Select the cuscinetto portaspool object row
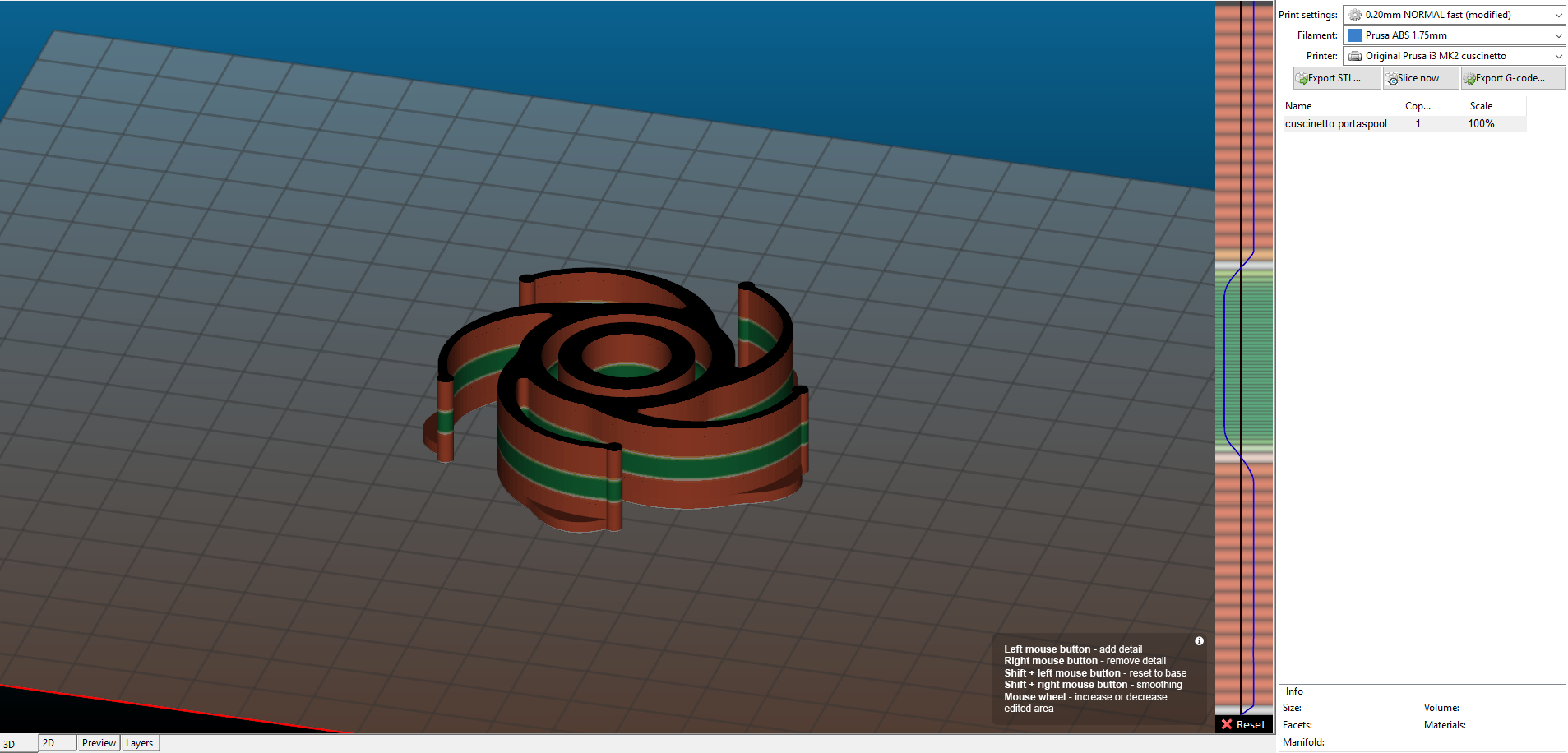The width and height of the screenshot is (1568, 753). (x=1403, y=123)
